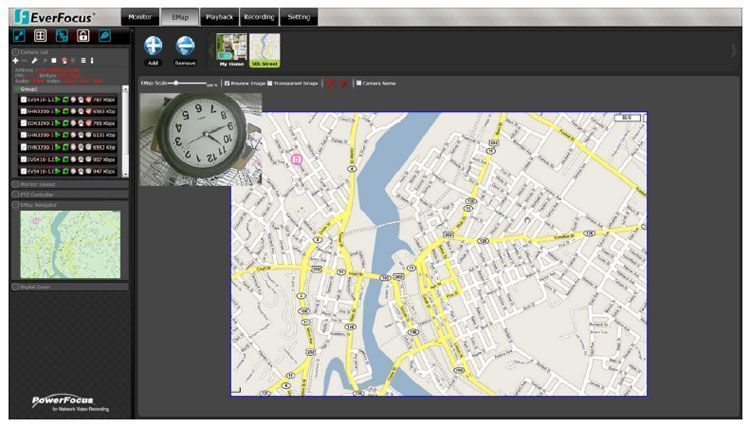Toggle the Preview Image checkbox
Image resolution: width=750 pixels, height=428 pixels.
pos(227,83)
